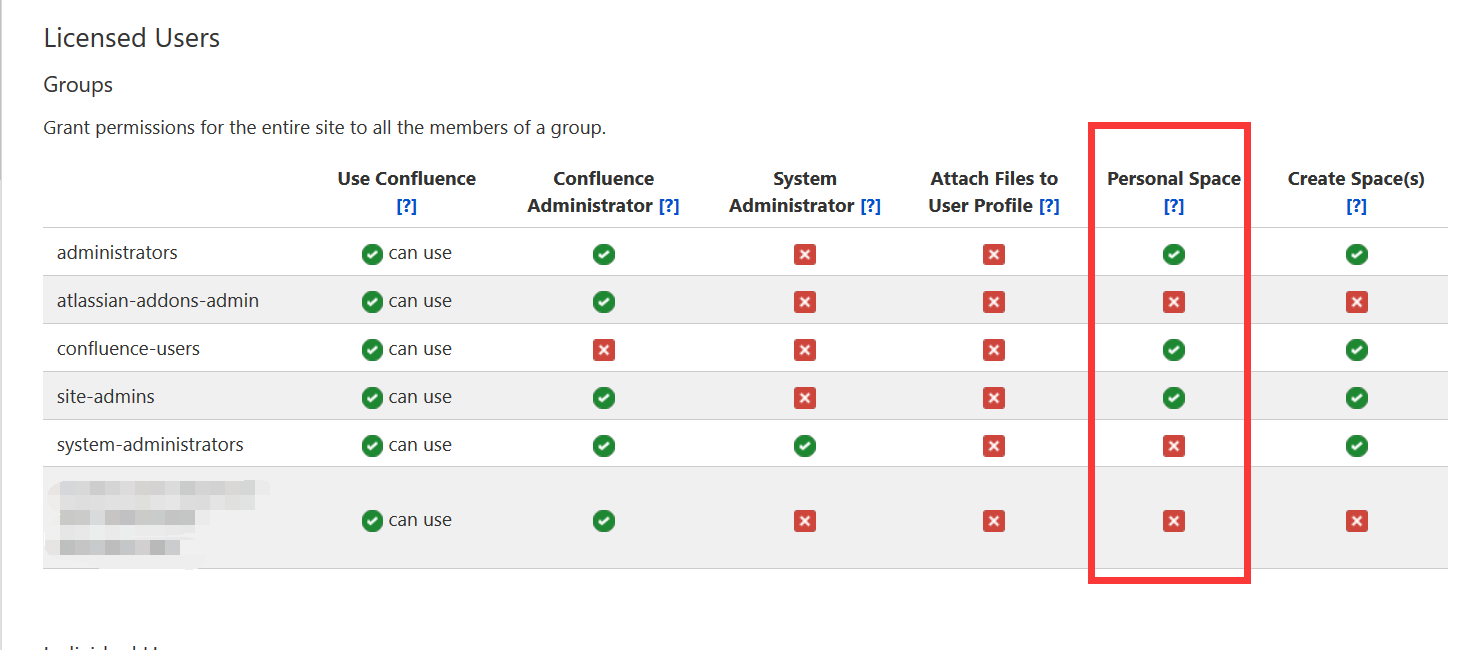Open help link beside Confluence Administrator header
This screenshot has width=1468, height=650.
pos(669,206)
